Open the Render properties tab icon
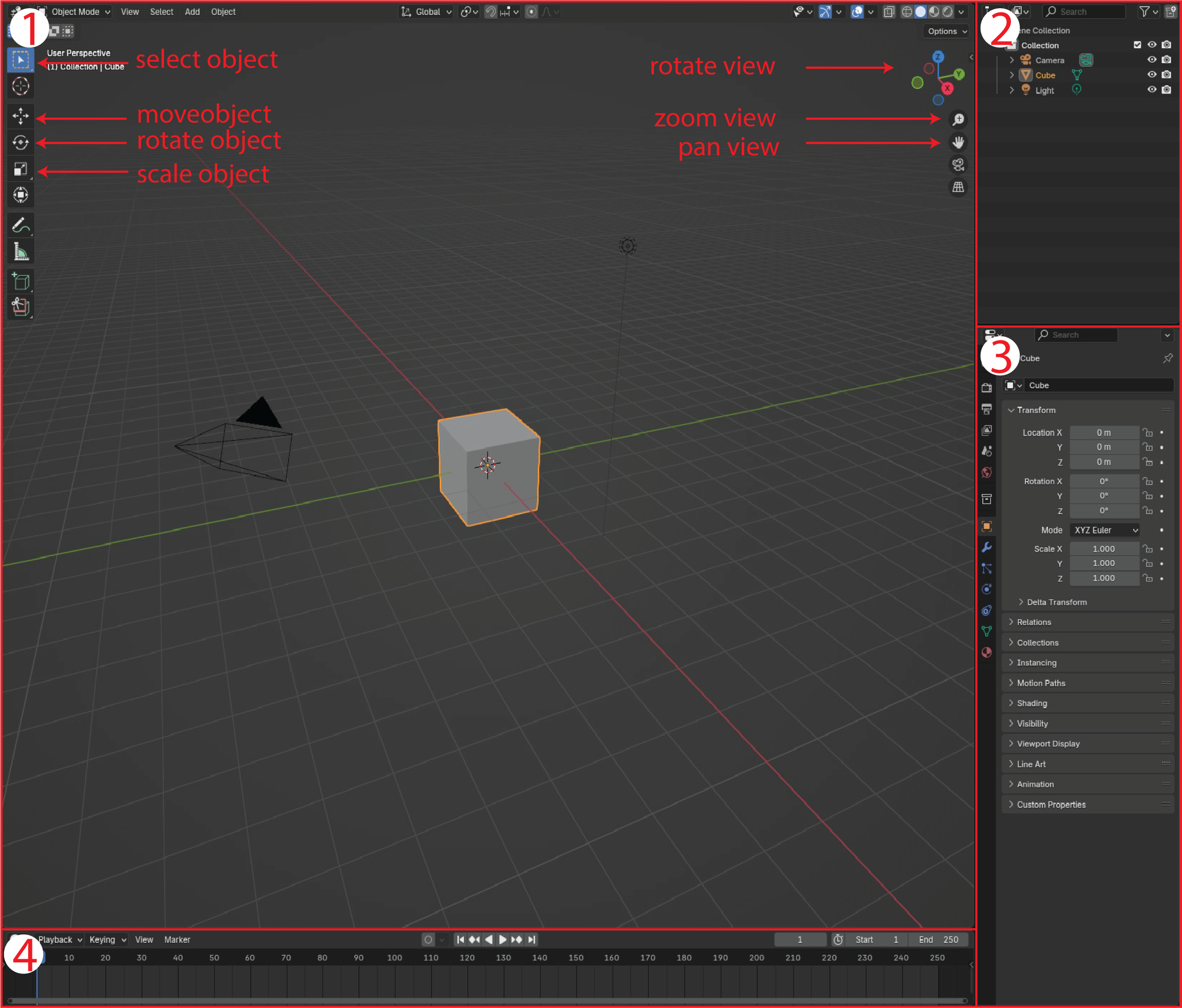 [x=986, y=388]
